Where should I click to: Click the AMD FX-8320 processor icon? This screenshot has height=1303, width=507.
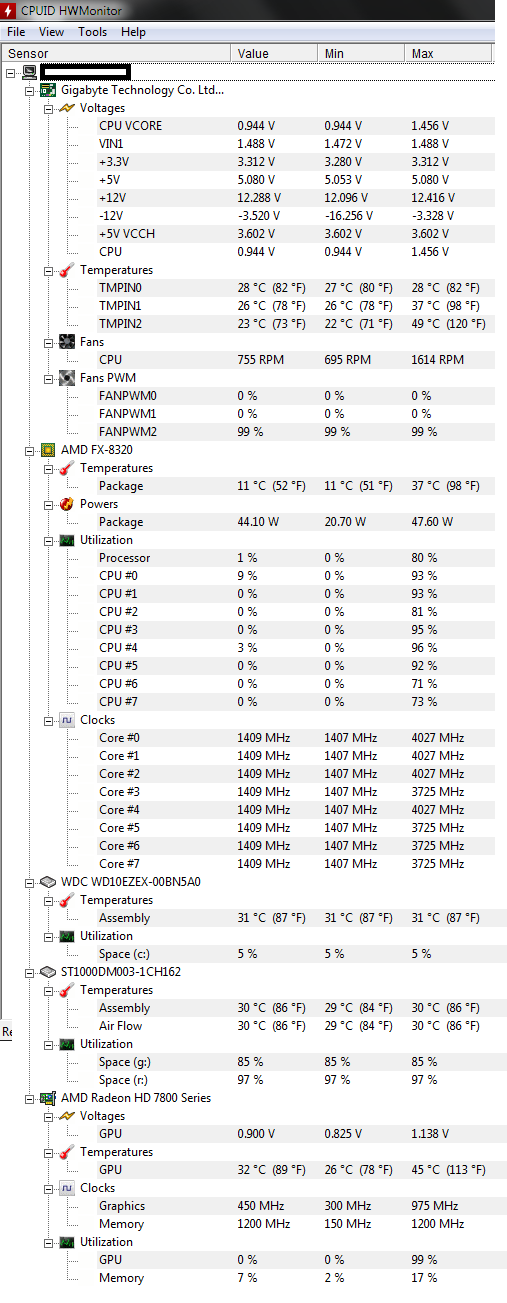[48, 450]
